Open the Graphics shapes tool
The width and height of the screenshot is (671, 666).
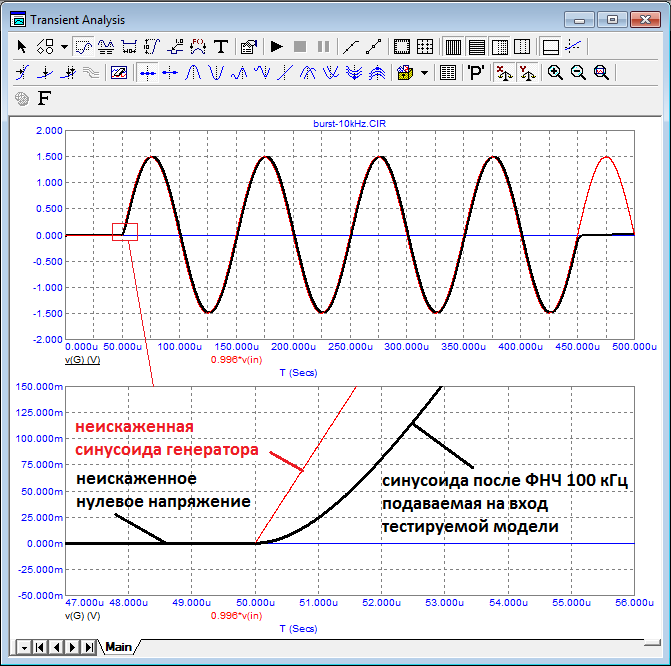tap(45, 46)
